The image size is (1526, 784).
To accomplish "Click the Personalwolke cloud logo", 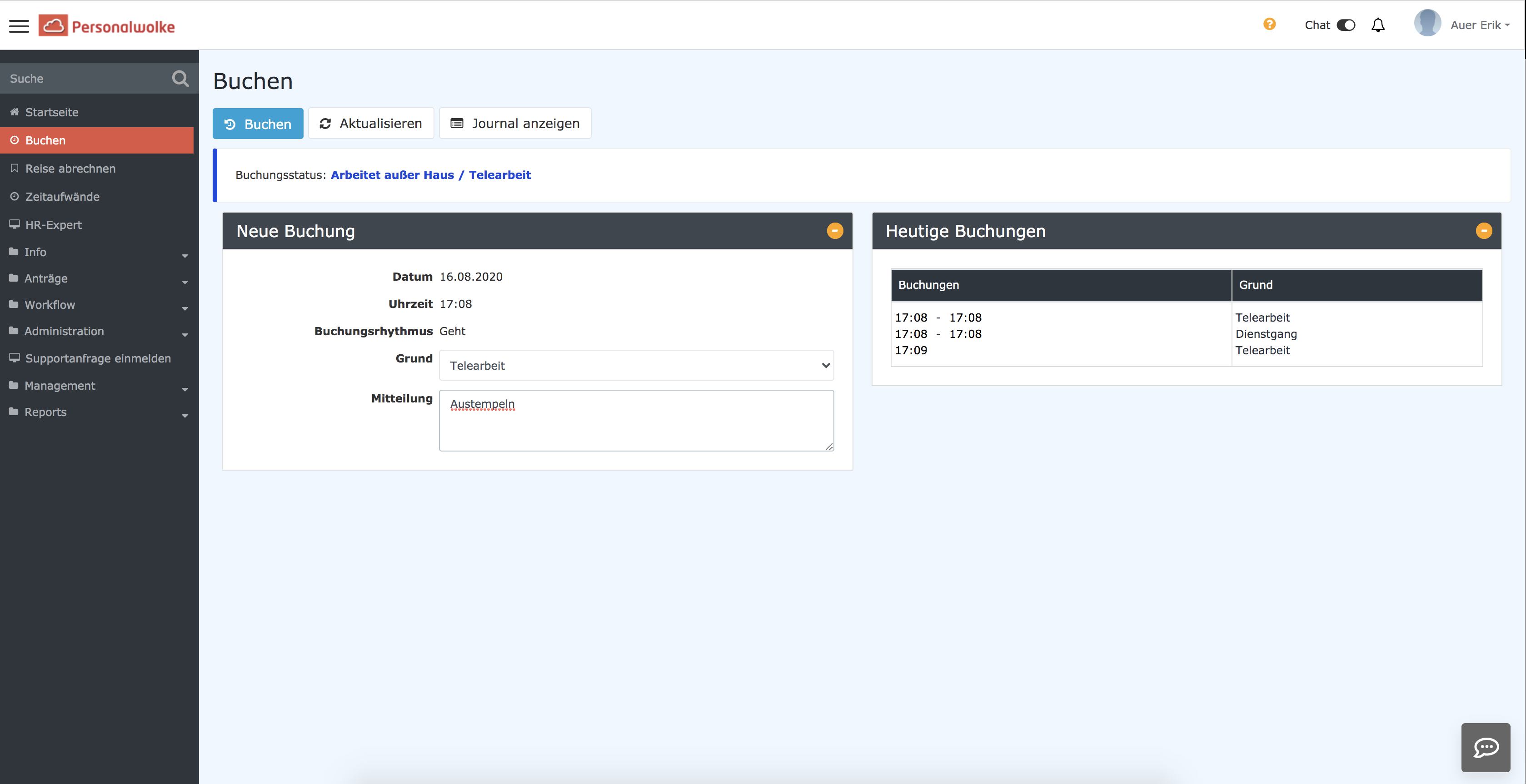I will 107,25.
